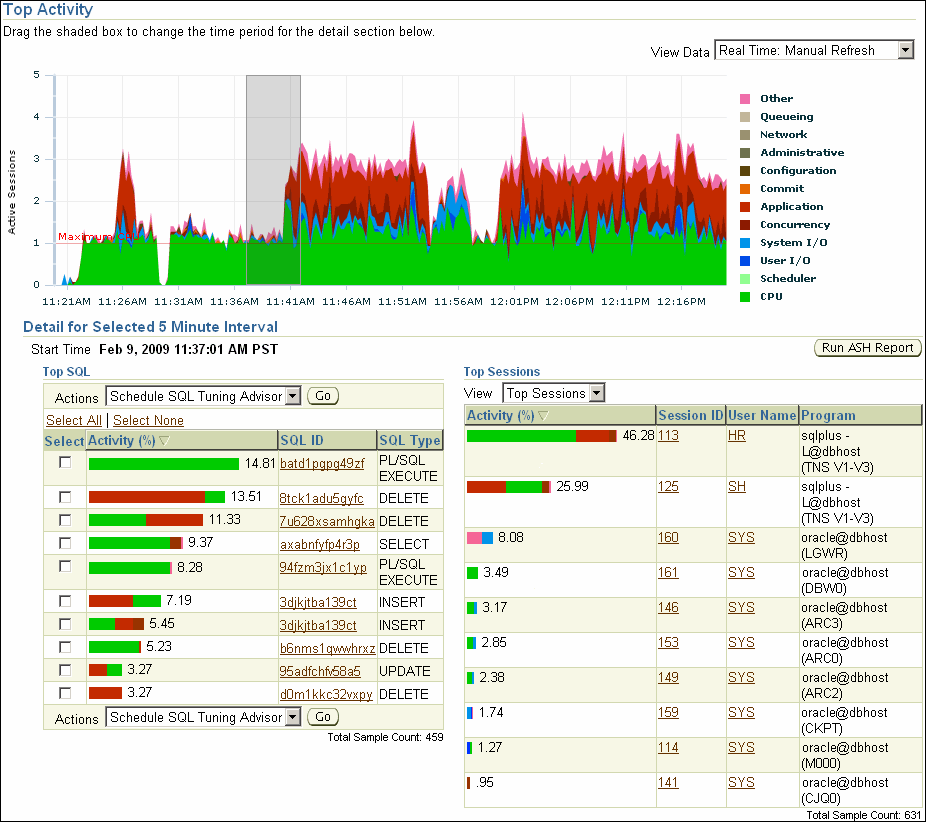
Task: Sort Top SQL by SQL Type column
Action: 408,441
